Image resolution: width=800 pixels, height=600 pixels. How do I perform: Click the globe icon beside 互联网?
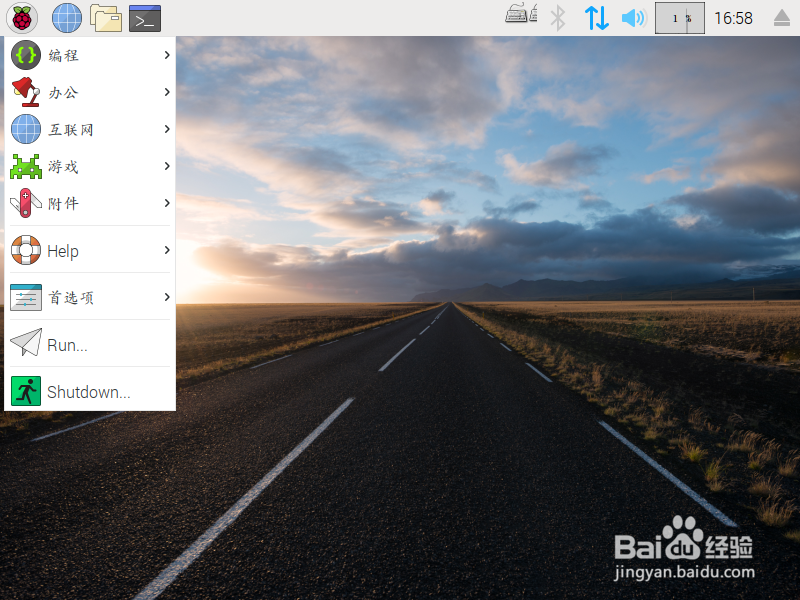26,129
